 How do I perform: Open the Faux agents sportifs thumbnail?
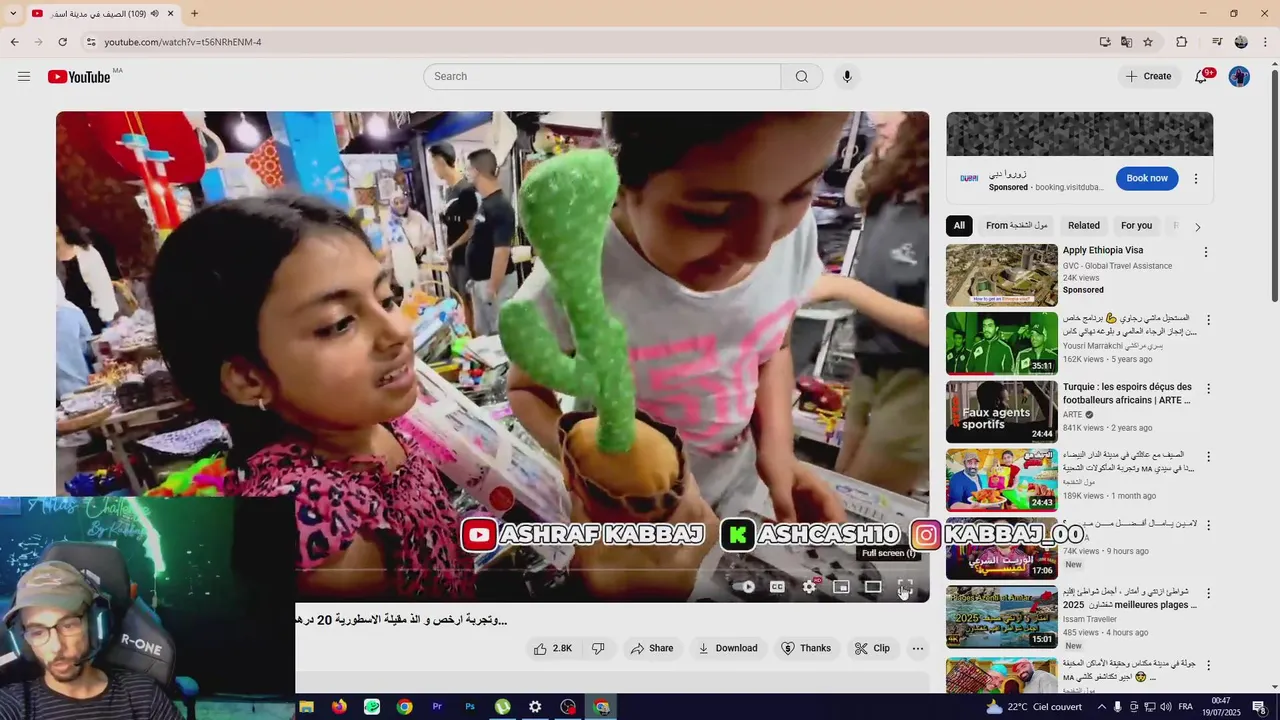pyautogui.click(x=1001, y=411)
